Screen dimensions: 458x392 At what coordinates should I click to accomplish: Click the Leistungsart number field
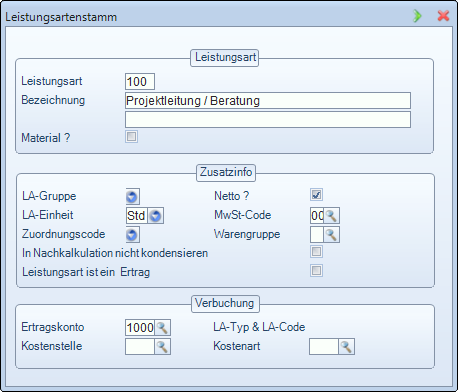tap(140, 82)
